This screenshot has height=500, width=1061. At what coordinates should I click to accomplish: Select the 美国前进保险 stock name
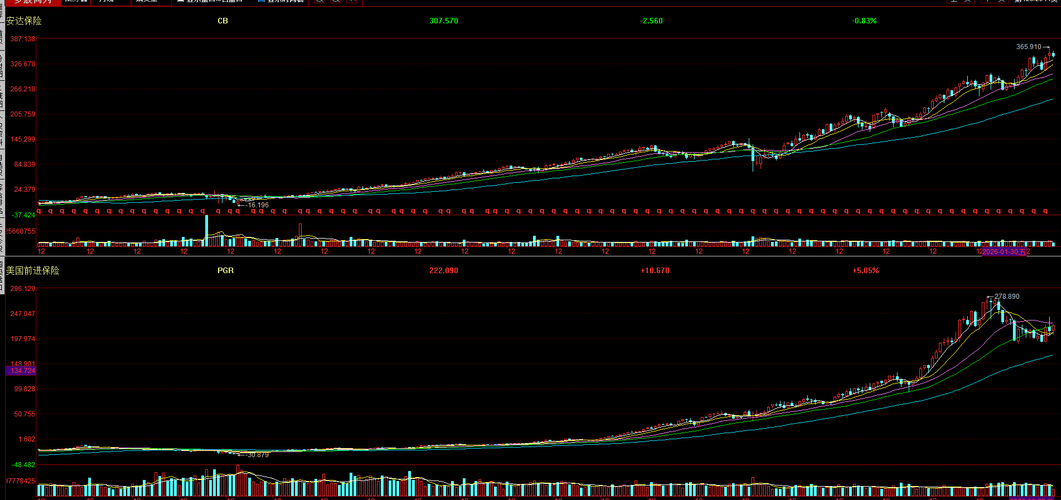tap(32, 271)
